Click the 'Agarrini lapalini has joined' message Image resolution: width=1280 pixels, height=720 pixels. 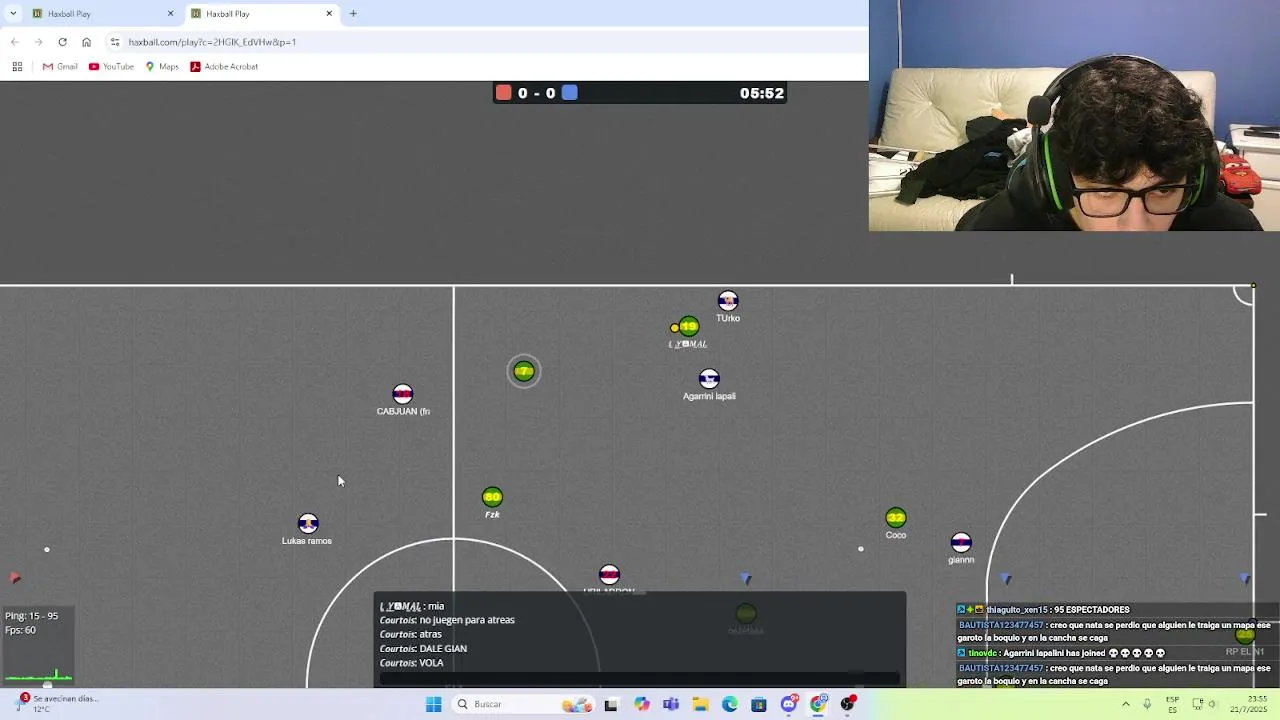[x=1062, y=653]
